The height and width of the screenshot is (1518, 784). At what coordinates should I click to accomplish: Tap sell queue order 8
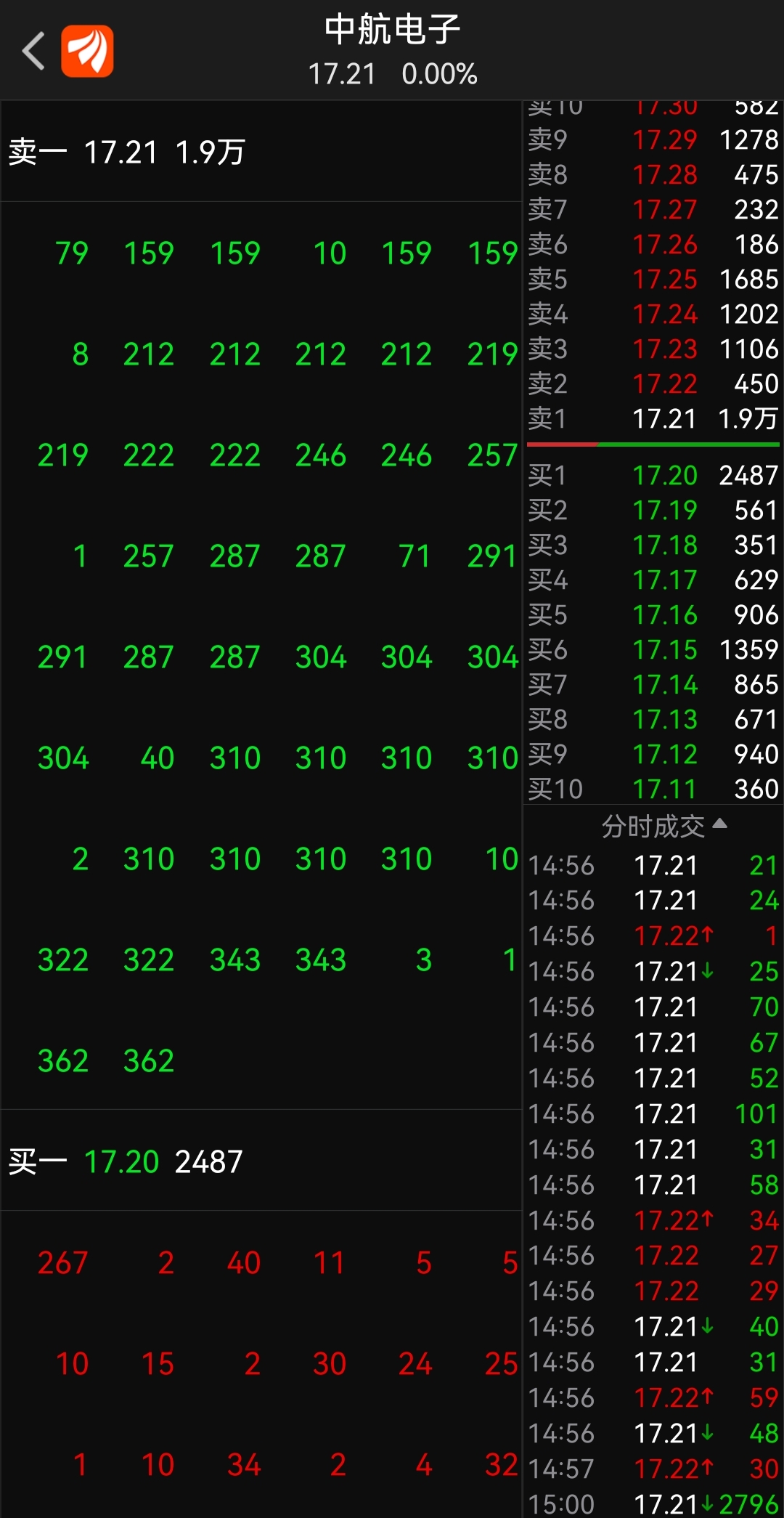tap(81, 354)
